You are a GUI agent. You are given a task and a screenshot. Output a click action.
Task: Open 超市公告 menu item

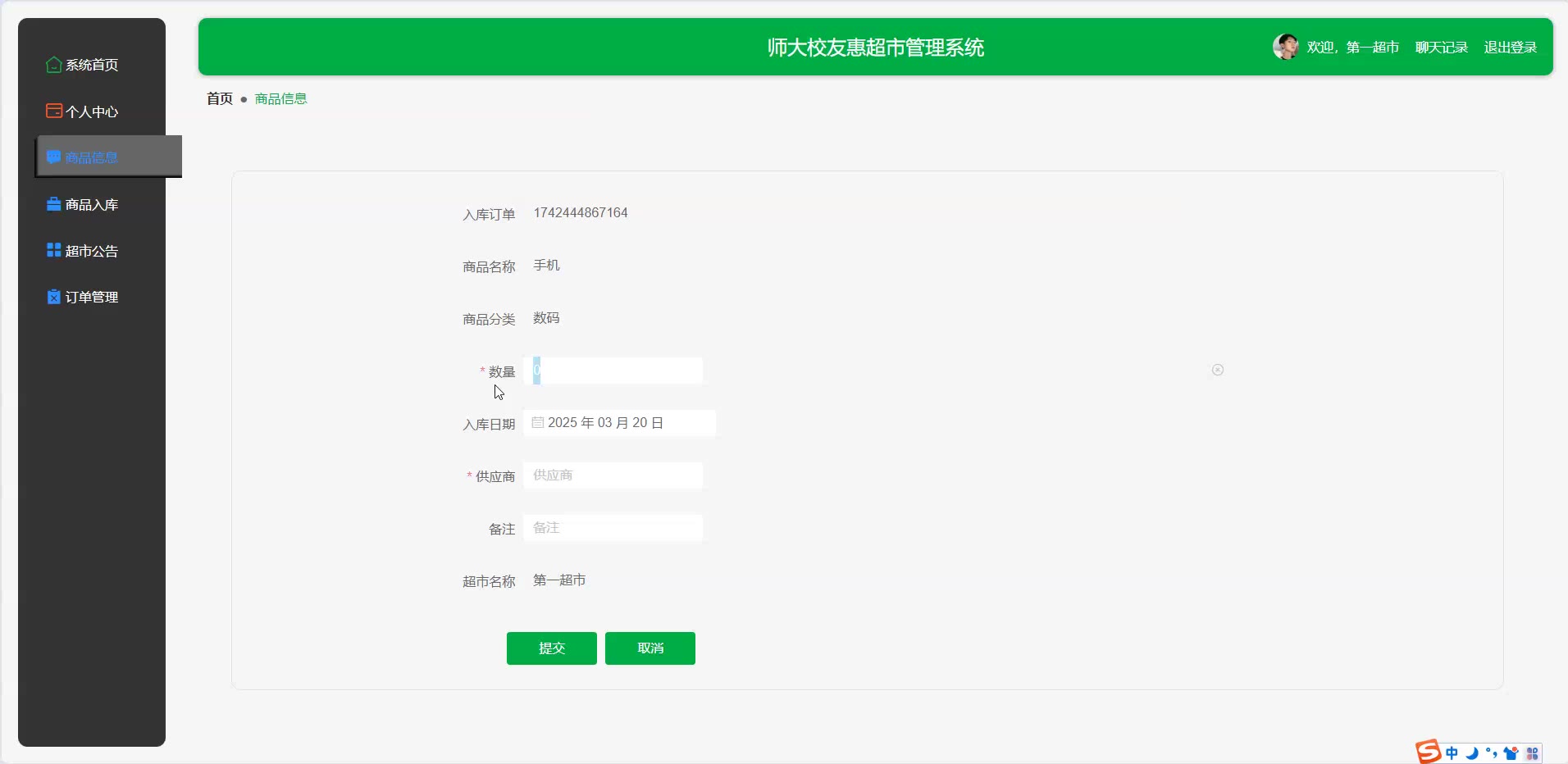coord(92,250)
